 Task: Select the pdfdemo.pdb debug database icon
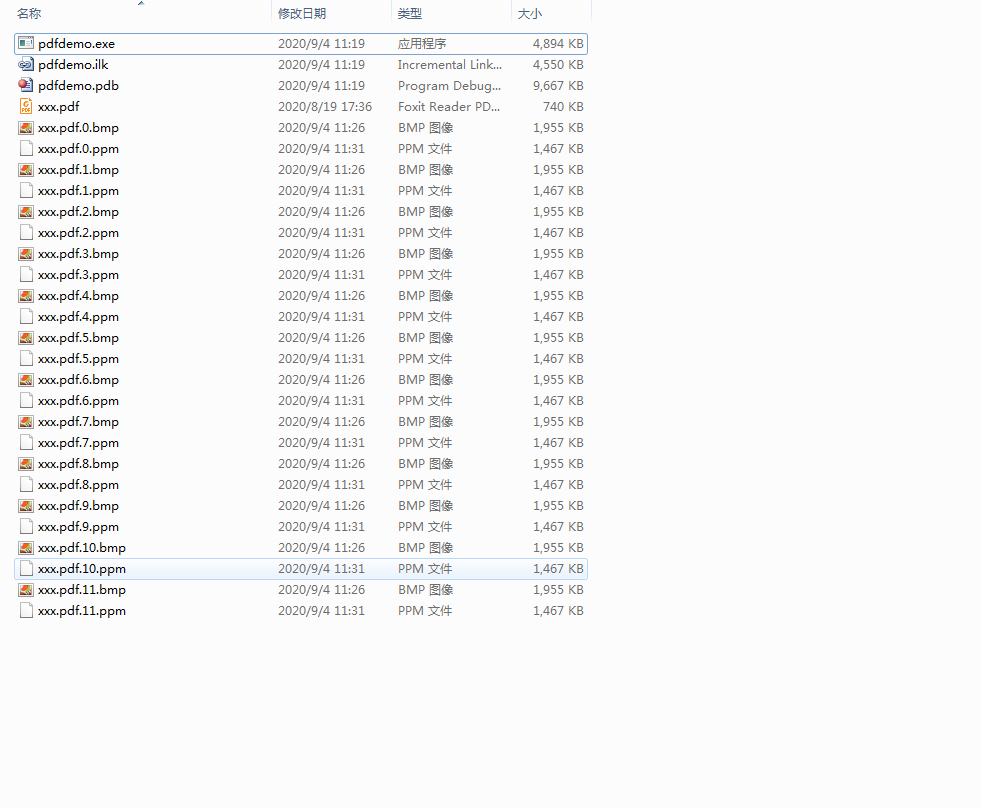26,85
